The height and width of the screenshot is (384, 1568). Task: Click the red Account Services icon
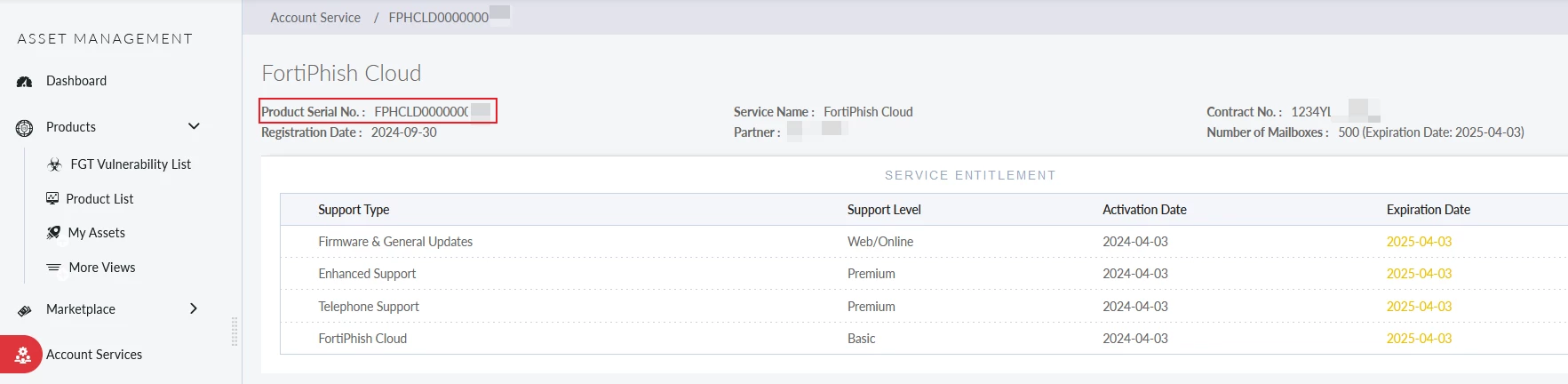click(x=21, y=355)
